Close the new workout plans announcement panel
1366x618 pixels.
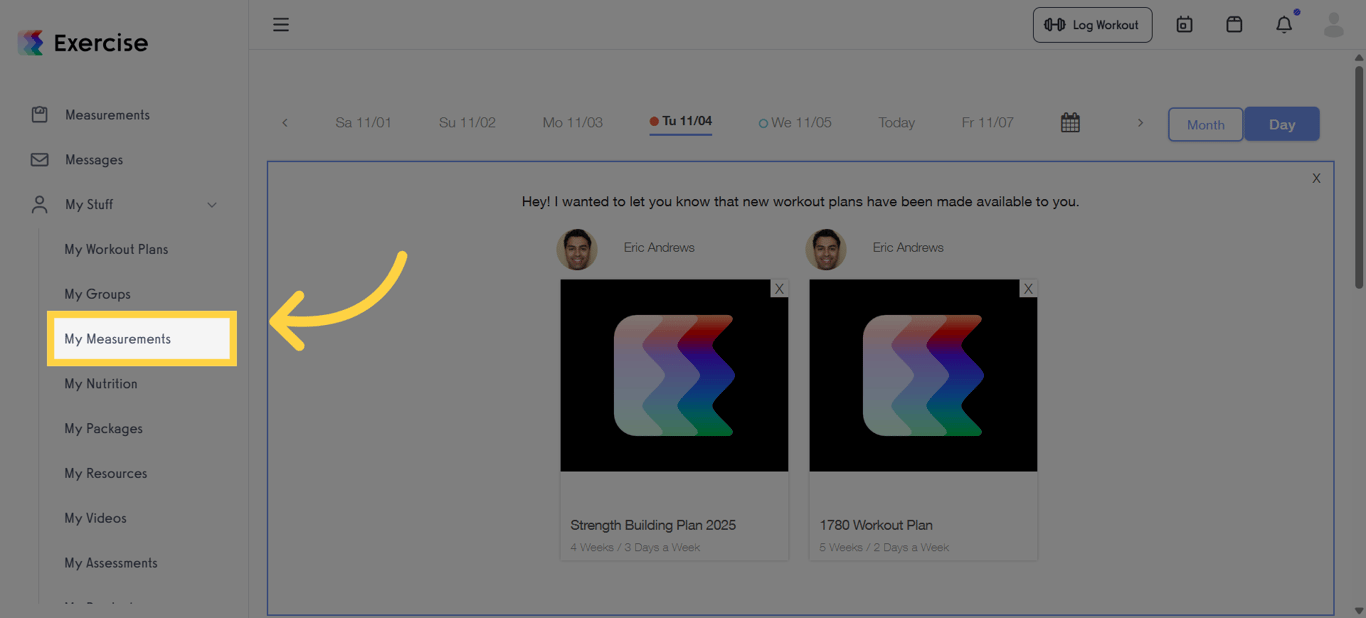[1316, 178]
